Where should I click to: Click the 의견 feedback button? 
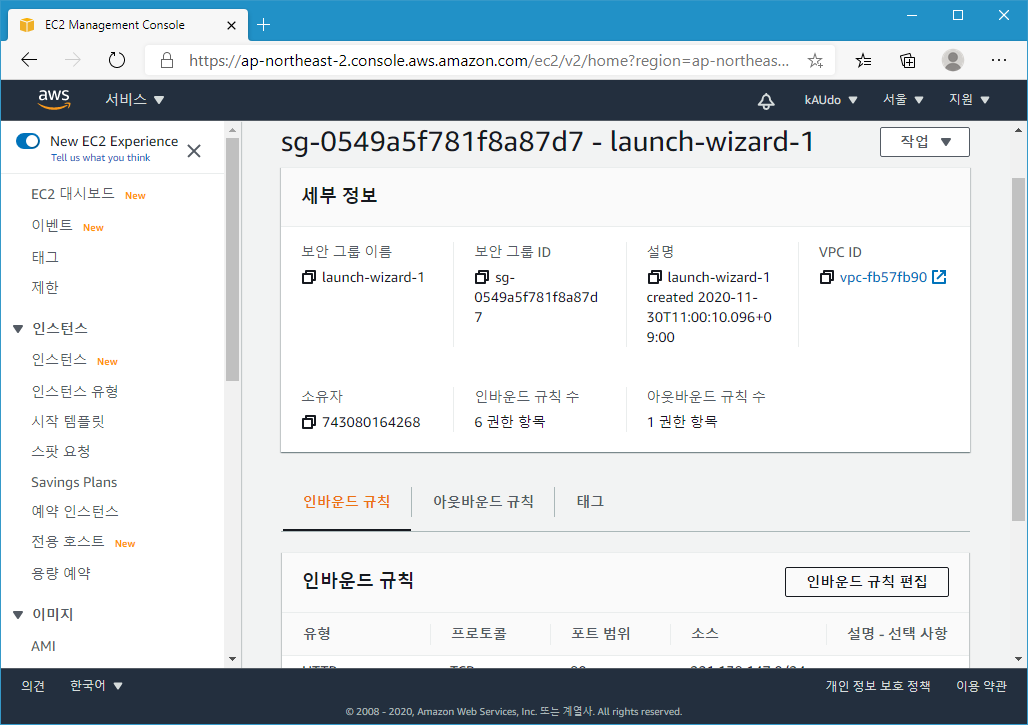click(33, 686)
